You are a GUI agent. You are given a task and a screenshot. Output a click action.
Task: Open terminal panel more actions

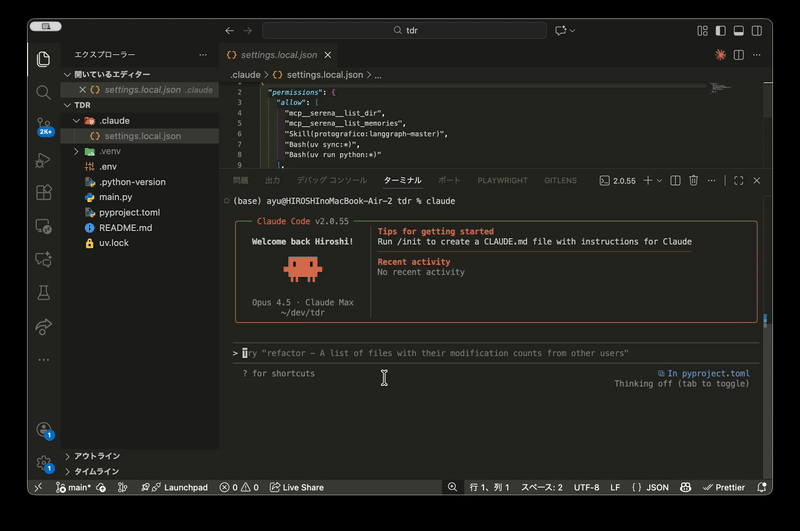pos(712,181)
